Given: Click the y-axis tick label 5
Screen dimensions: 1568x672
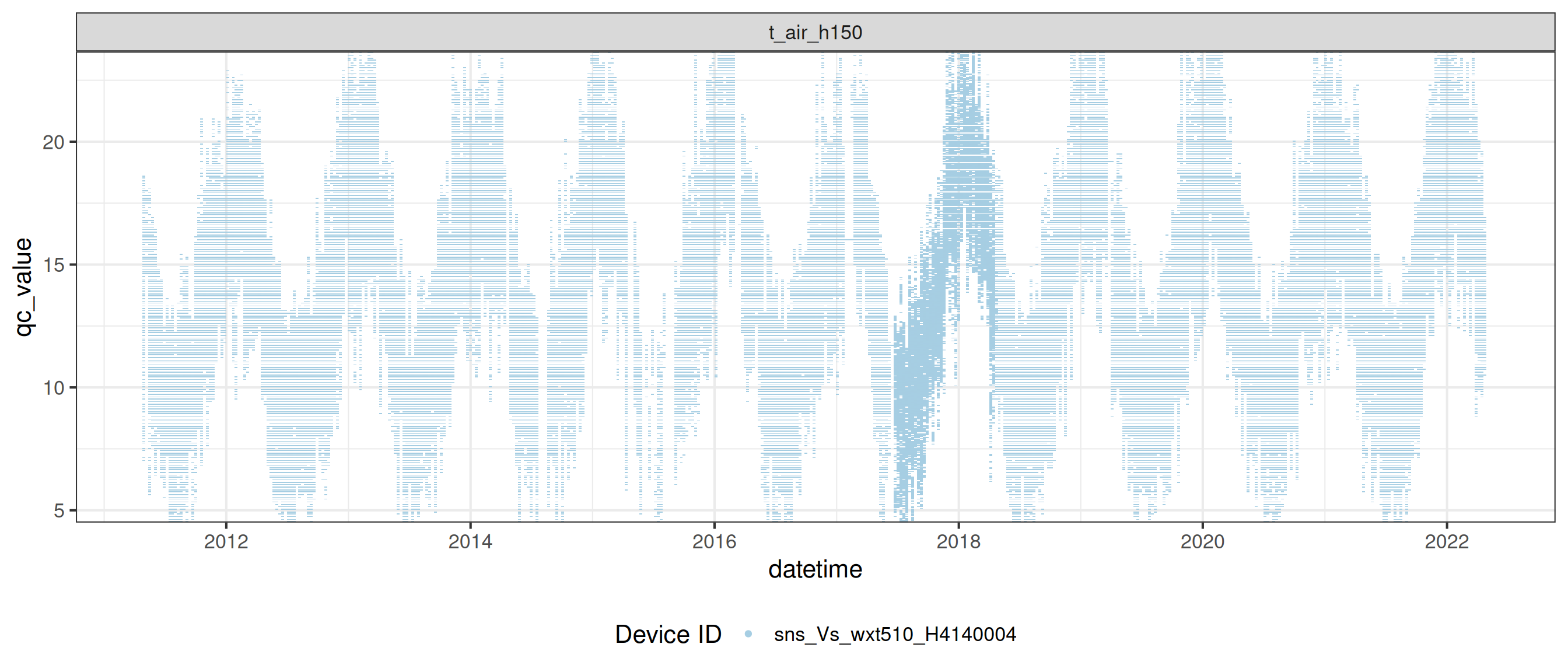Looking at the screenshot, I should (x=58, y=510).
